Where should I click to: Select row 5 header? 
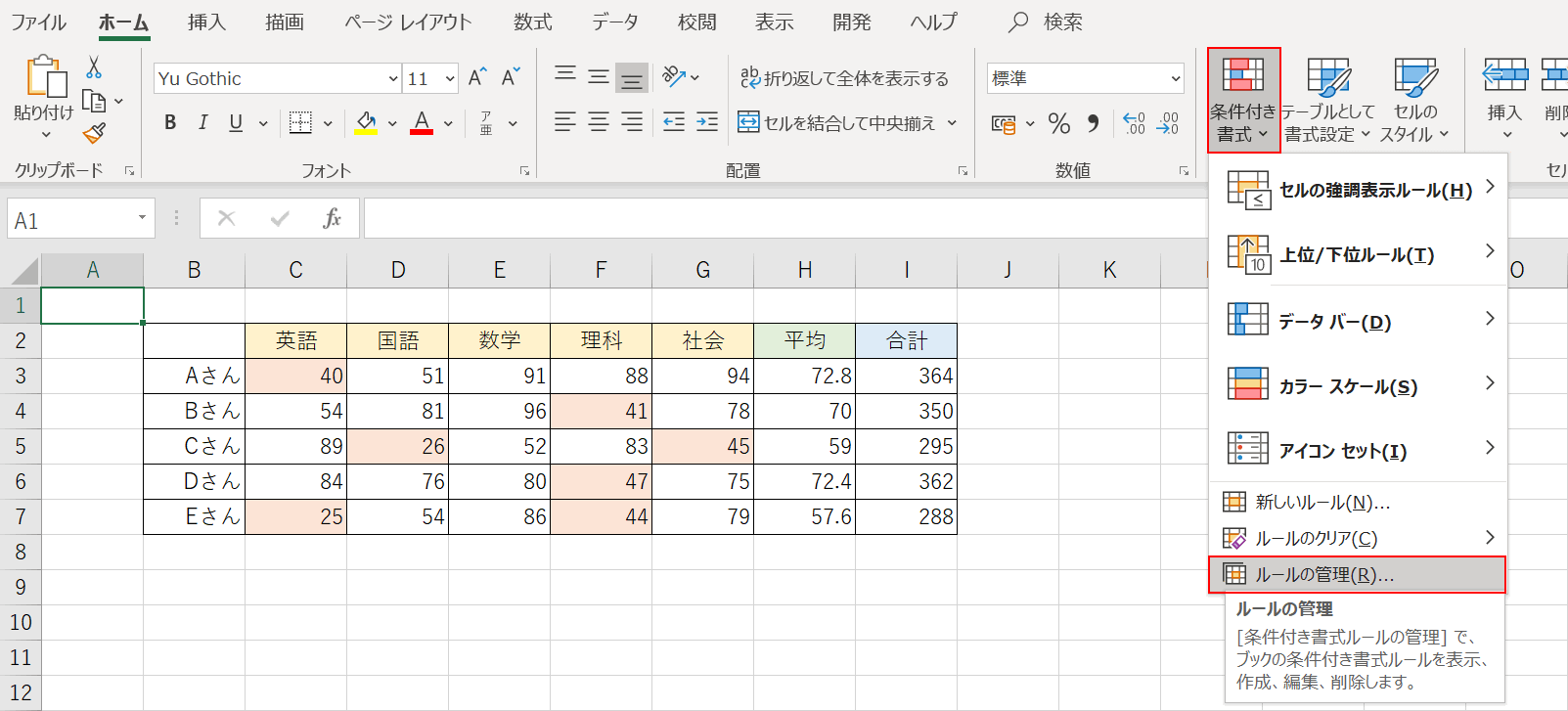[21, 446]
